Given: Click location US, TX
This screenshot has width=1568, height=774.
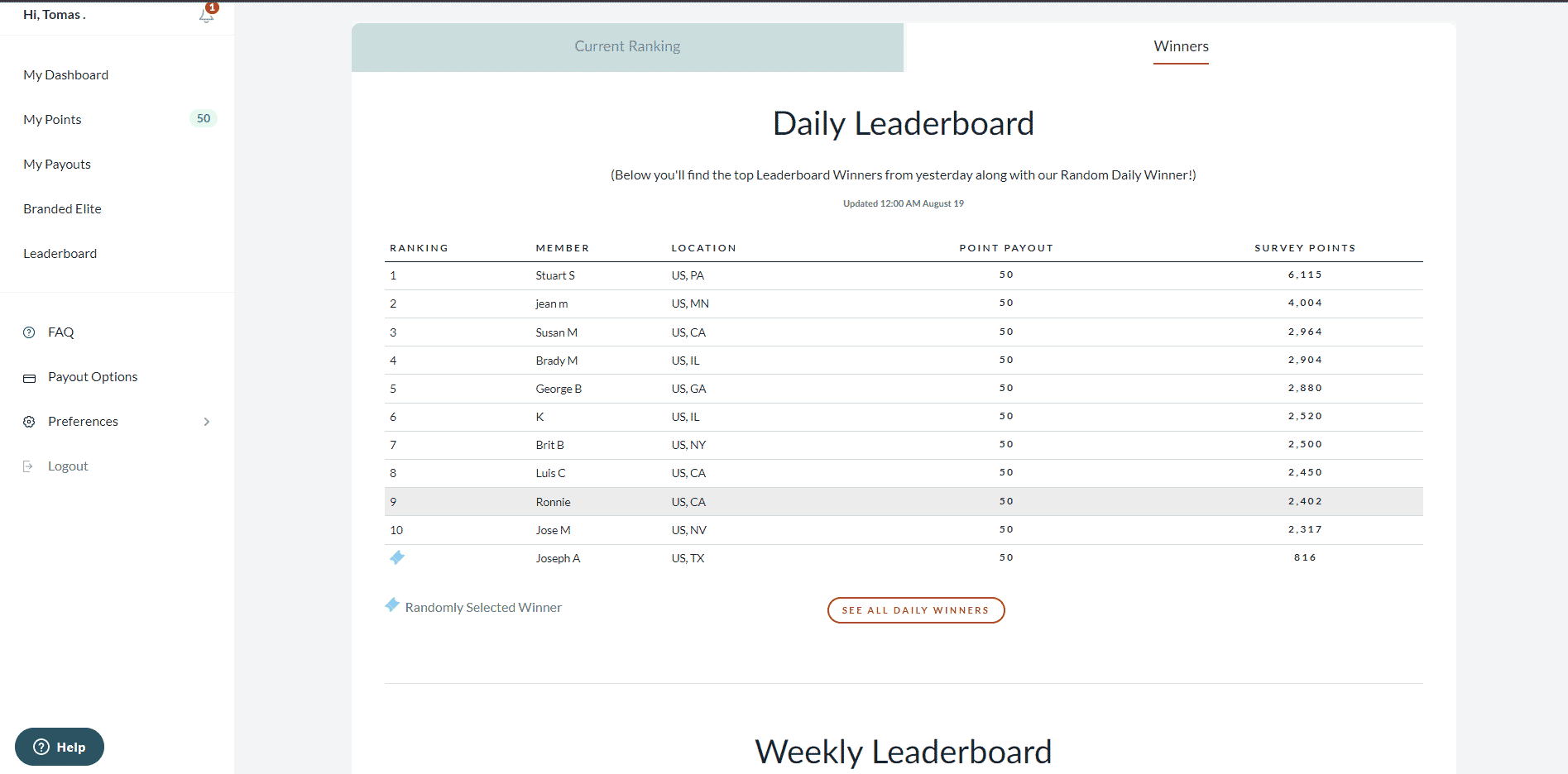Looking at the screenshot, I should pos(688,559).
